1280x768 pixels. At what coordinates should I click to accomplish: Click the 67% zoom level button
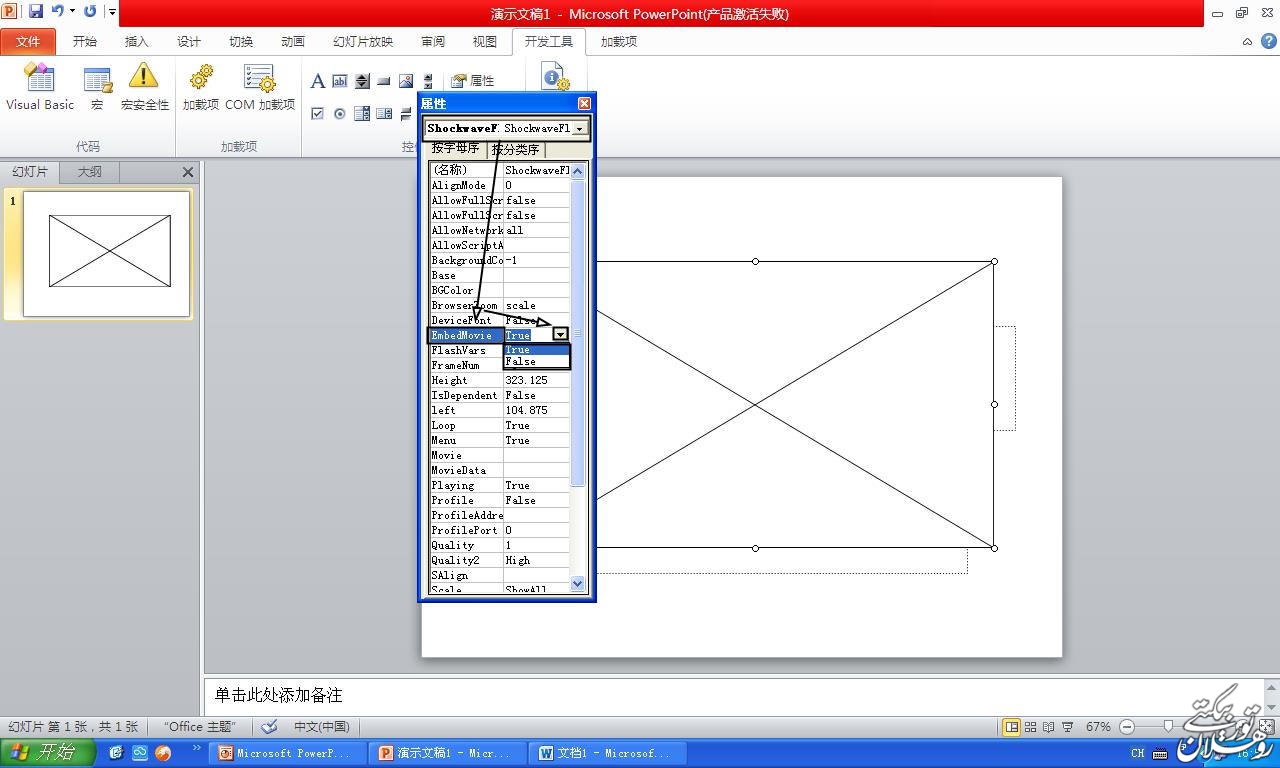[x=1098, y=727]
